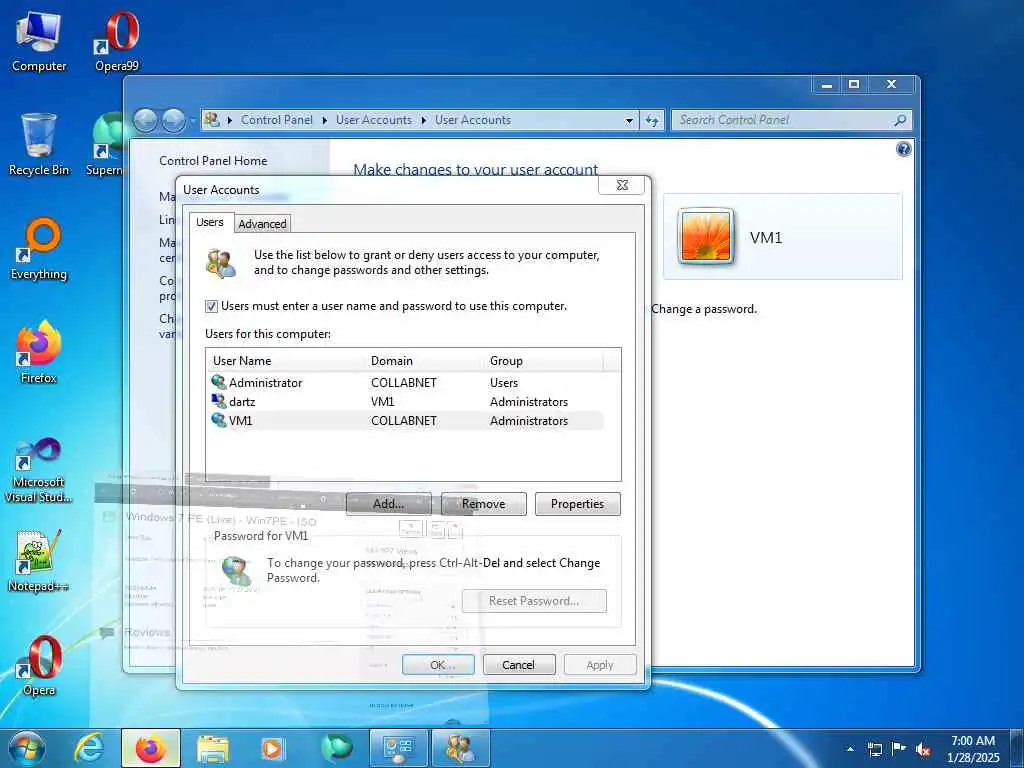Open the Action Center flag icon
The height and width of the screenshot is (768, 1024).
click(899, 749)
